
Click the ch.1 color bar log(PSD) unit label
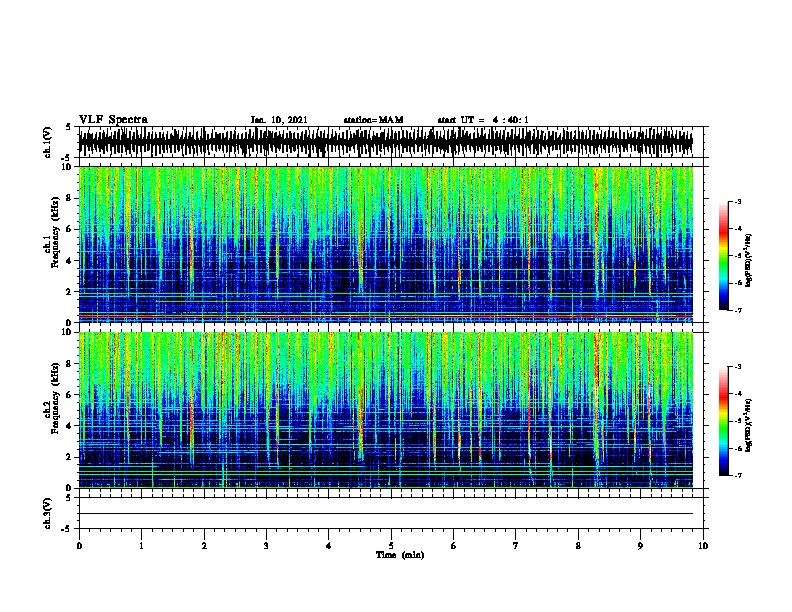[748, 260]
